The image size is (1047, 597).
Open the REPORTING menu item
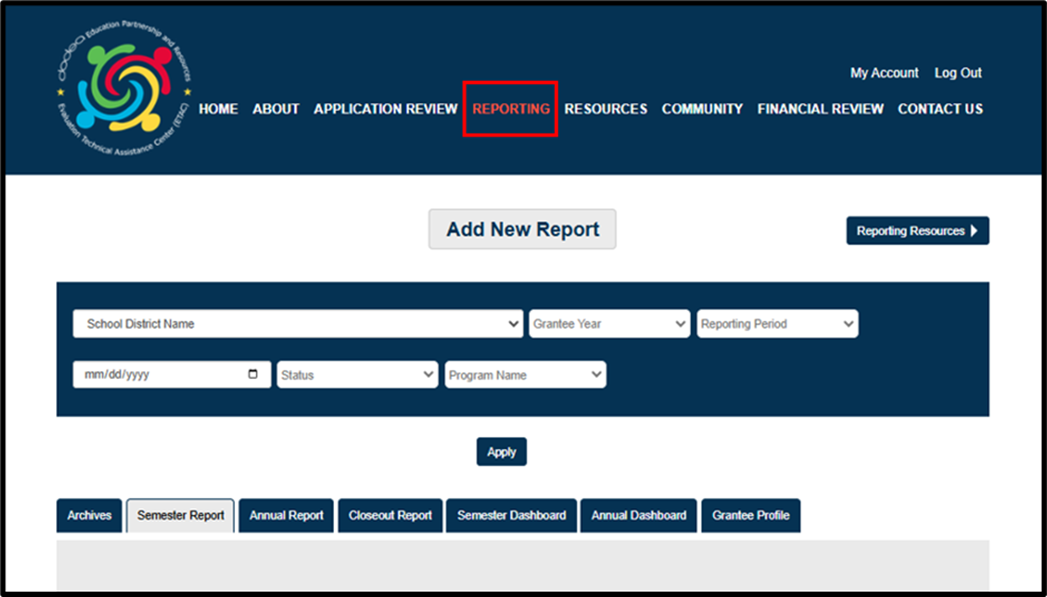coord(510,109)
